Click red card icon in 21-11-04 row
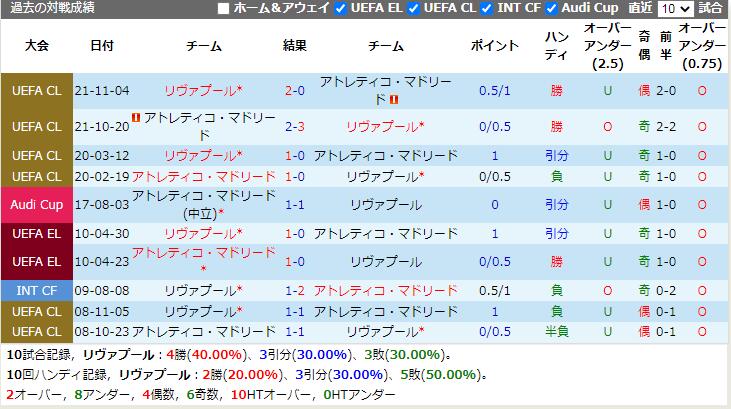This screenshot has width=731, height=409. 394,99
